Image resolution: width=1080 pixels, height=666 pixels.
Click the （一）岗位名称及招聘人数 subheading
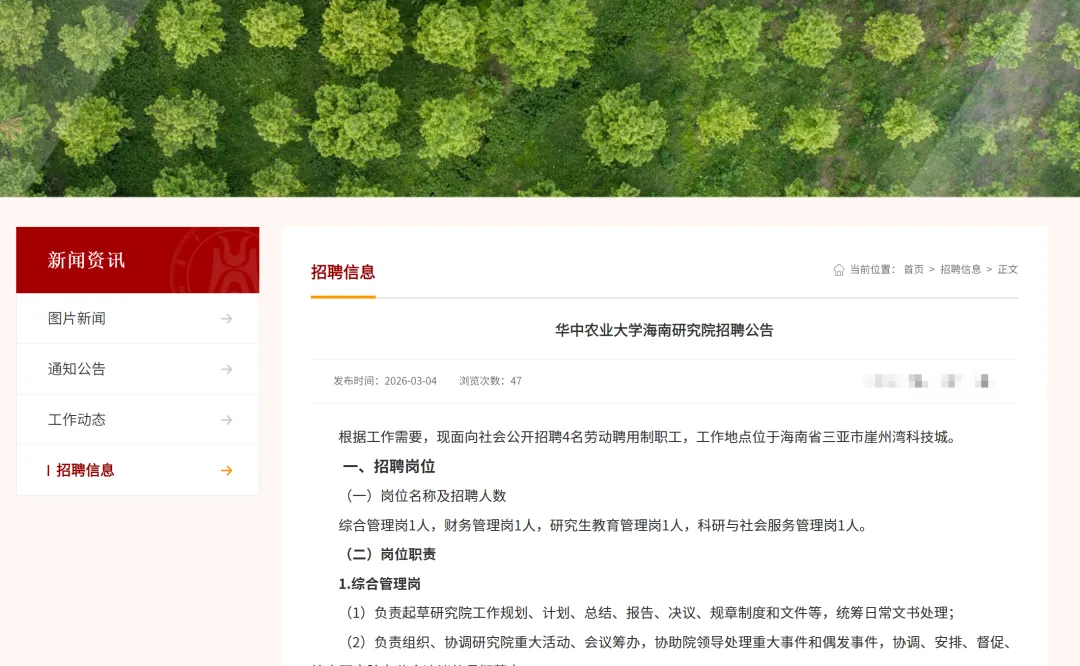pyautogui.click(x=422, y=496)
